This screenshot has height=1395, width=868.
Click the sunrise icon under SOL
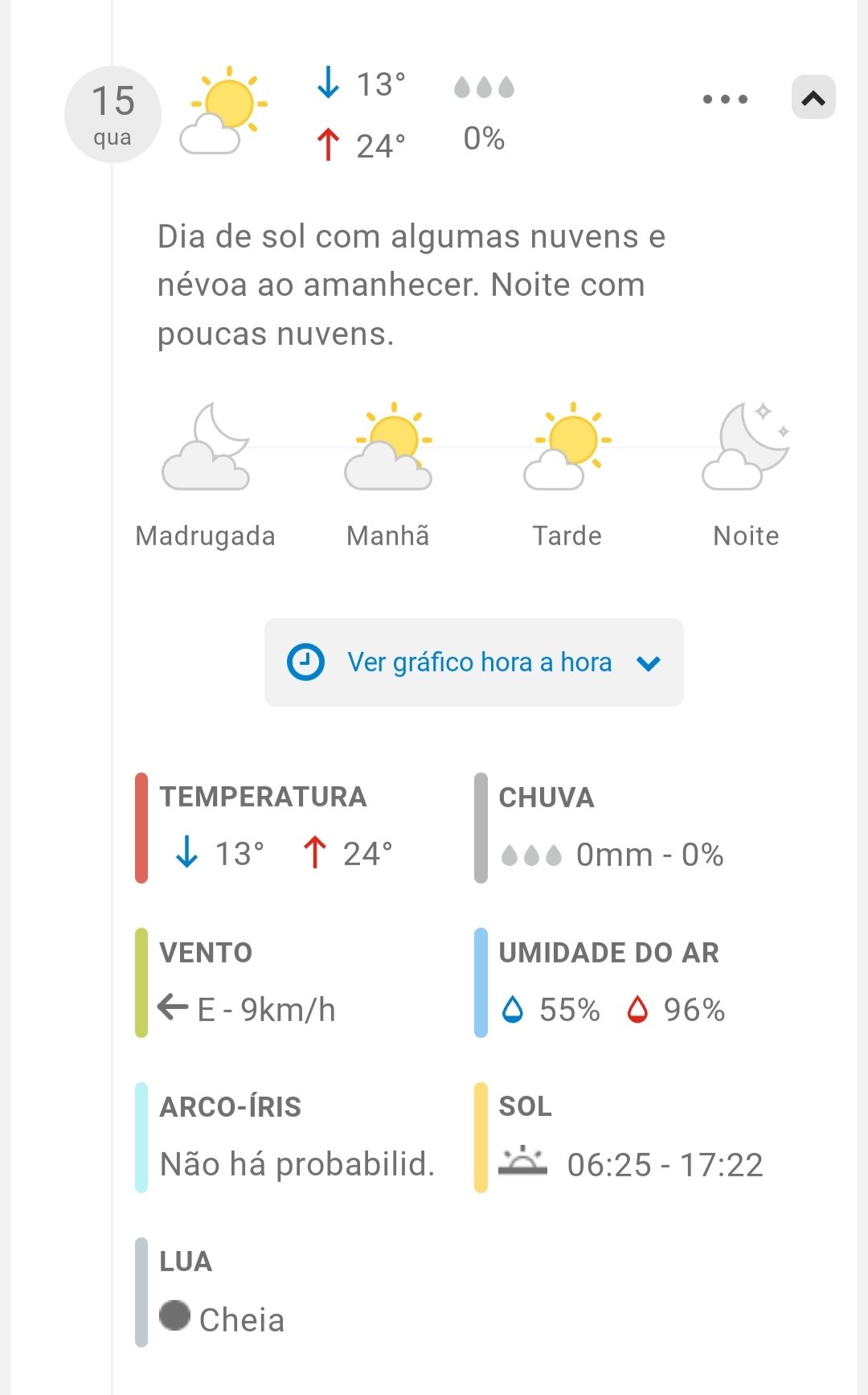(522, 1162)
